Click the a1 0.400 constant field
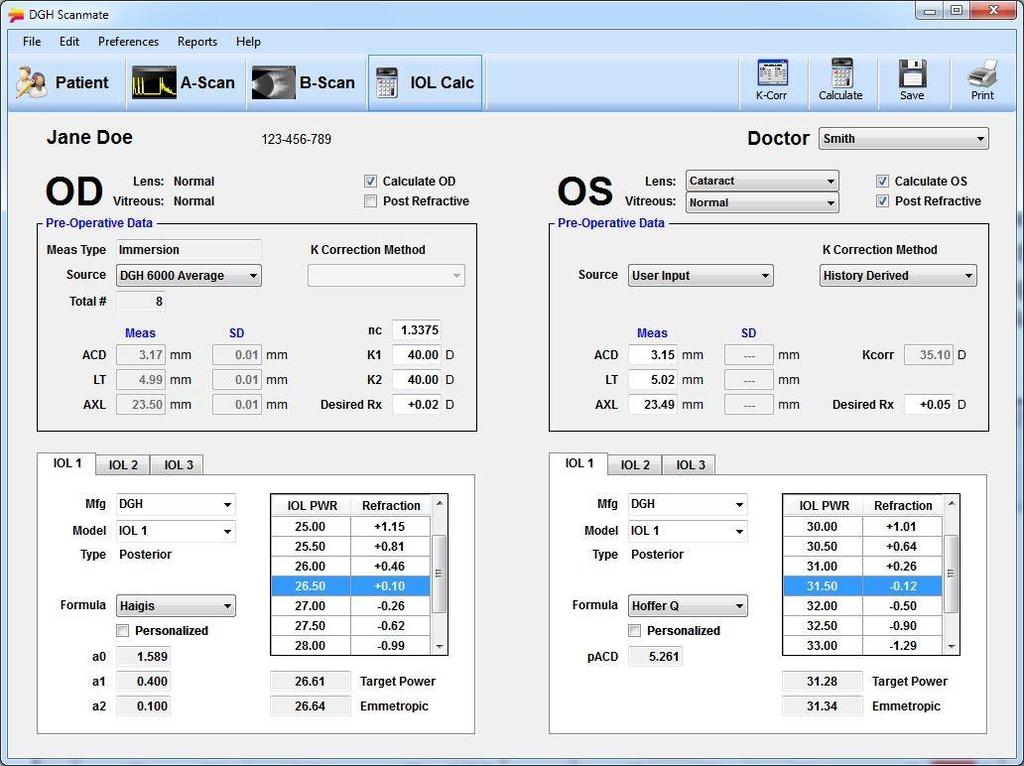The image size is (1024, 766). tap(143, 681)
